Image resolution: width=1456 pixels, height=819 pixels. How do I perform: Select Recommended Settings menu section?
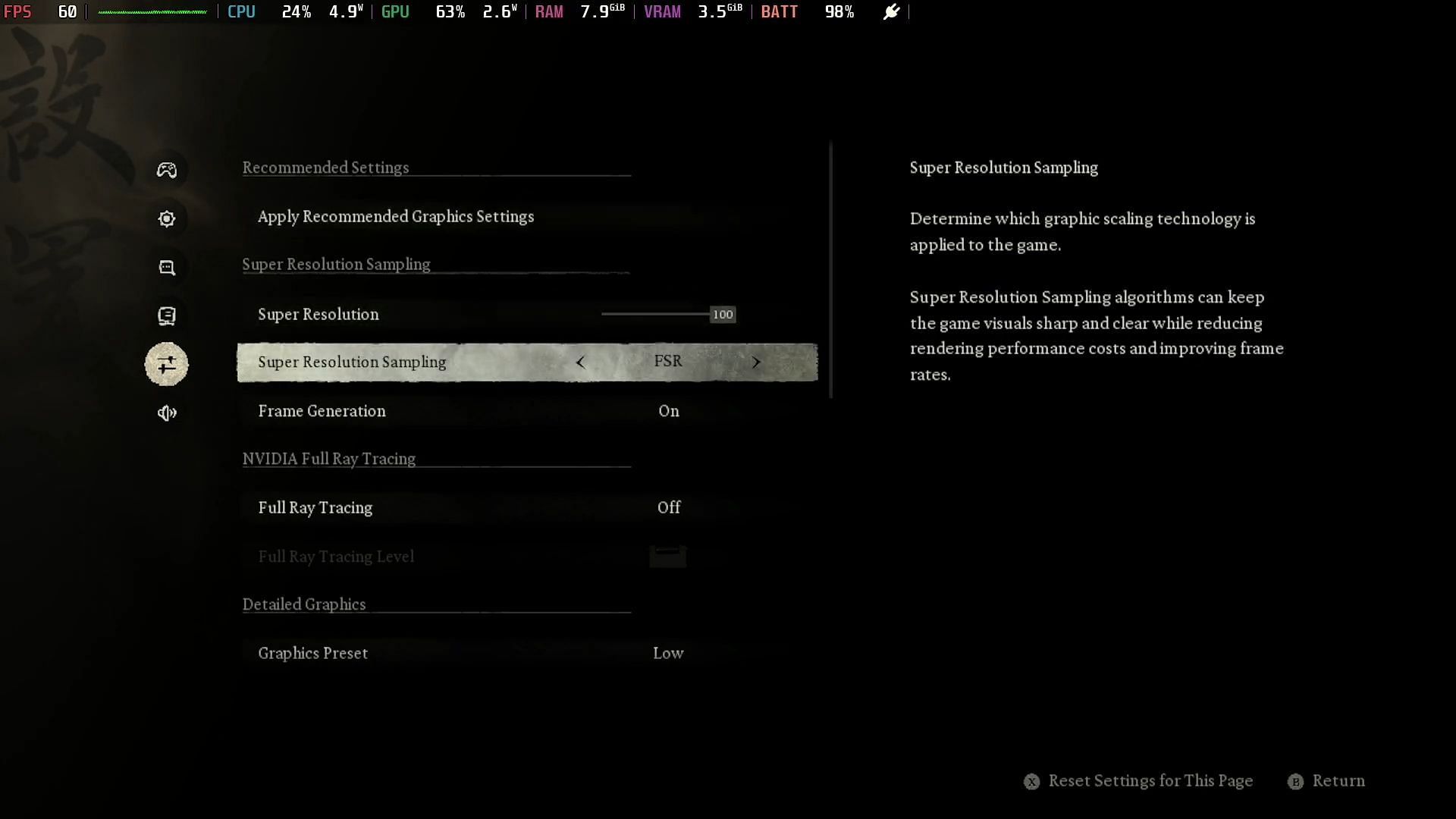pos(325,167)
